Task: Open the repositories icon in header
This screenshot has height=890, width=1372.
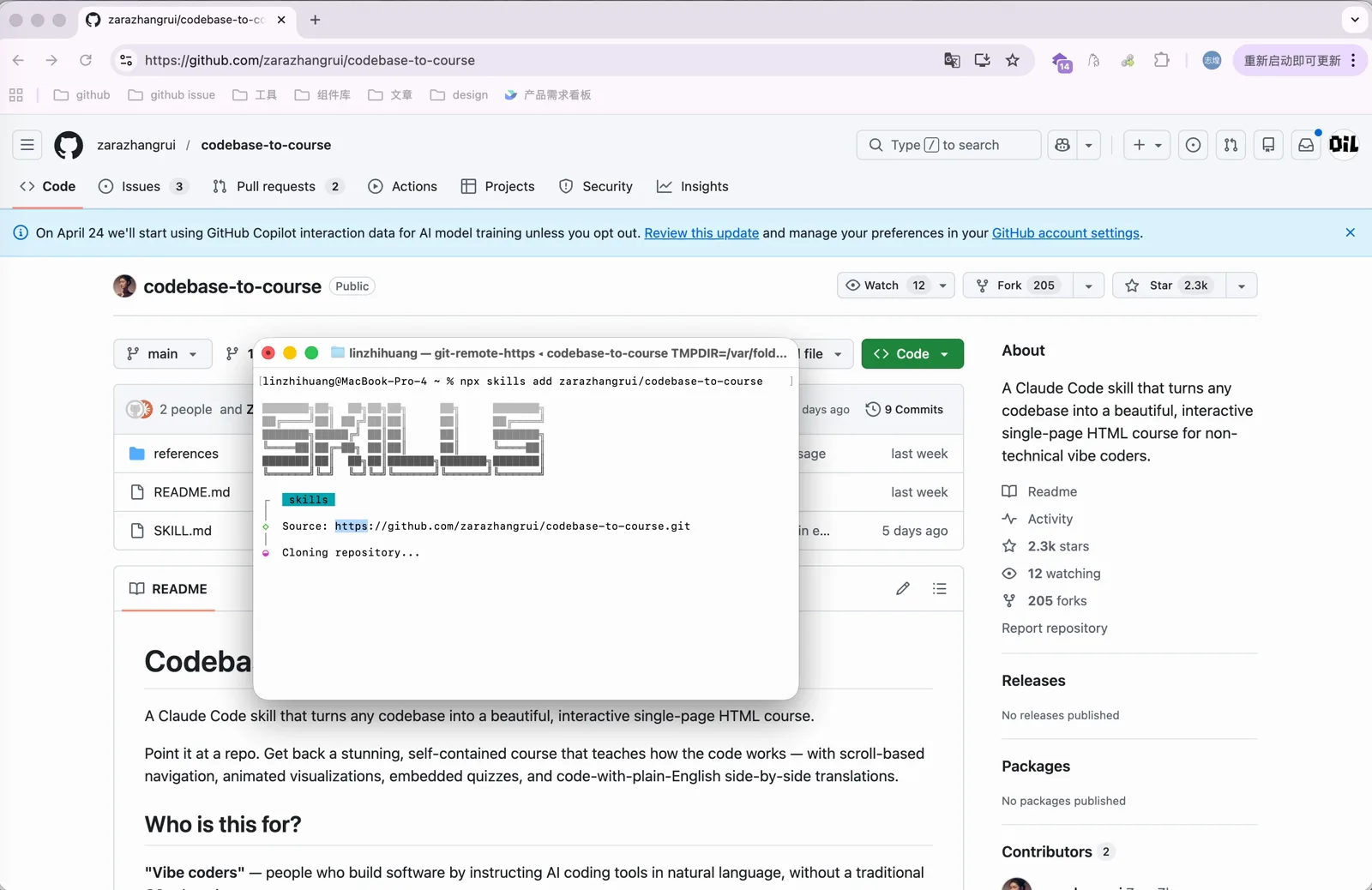Action: [x=1268, y=145]
